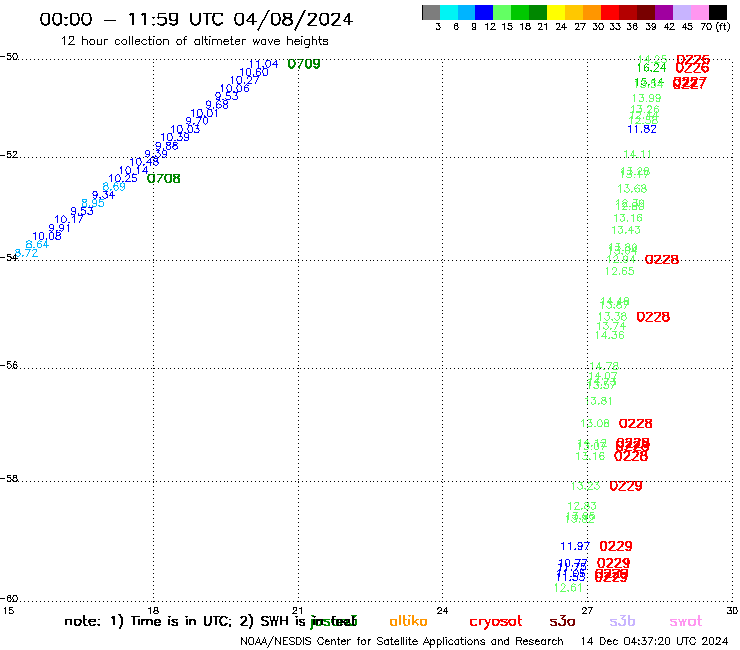740x650 pixels.
Task: Click the red '0229' next to 13.23
Action: click(626, 486)
